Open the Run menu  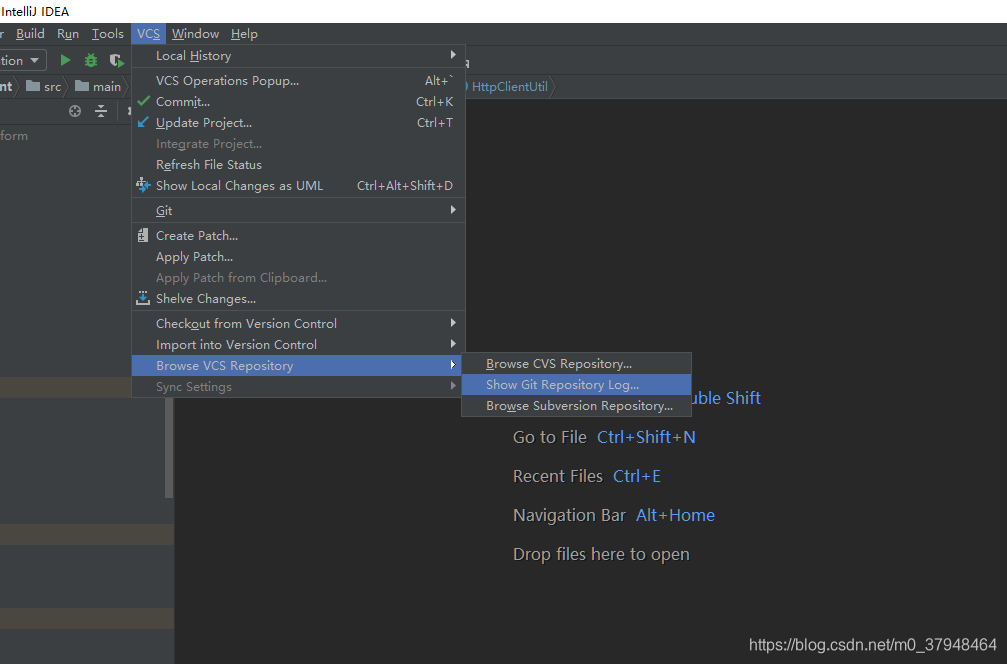68,33
